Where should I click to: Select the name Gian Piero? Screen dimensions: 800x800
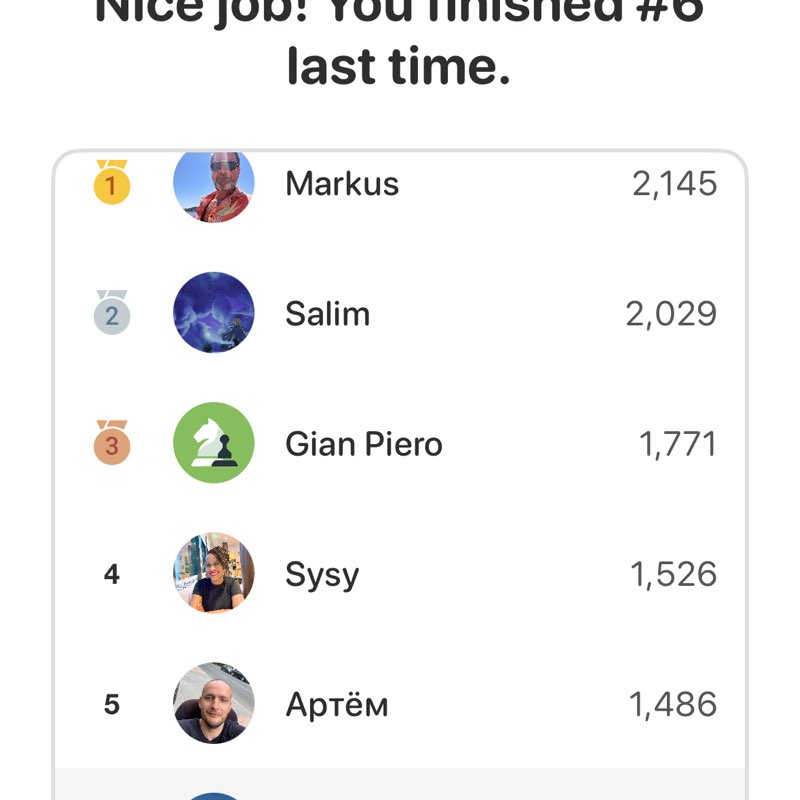364,444
